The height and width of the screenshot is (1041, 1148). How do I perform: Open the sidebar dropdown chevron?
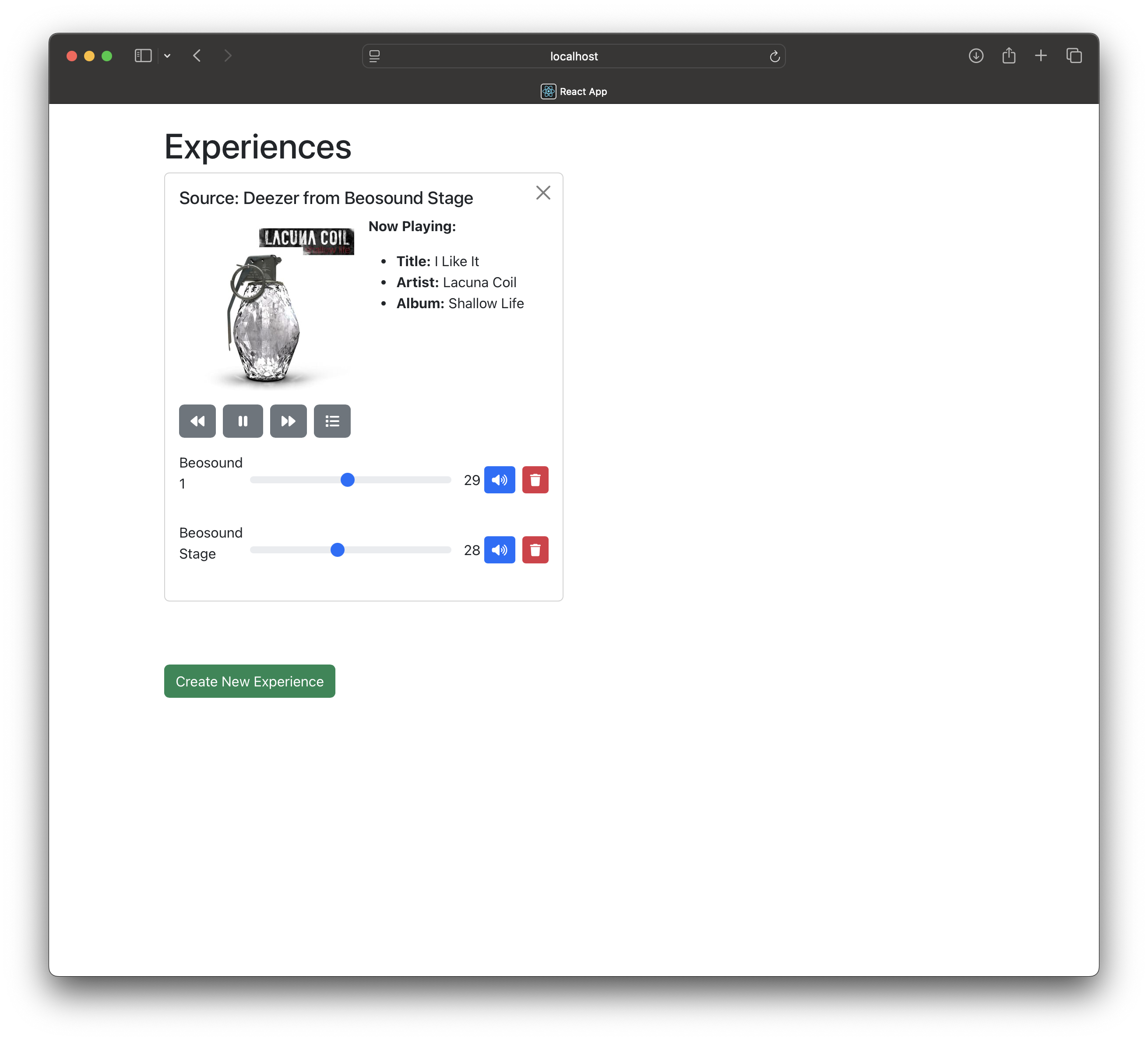pos(167,56)
